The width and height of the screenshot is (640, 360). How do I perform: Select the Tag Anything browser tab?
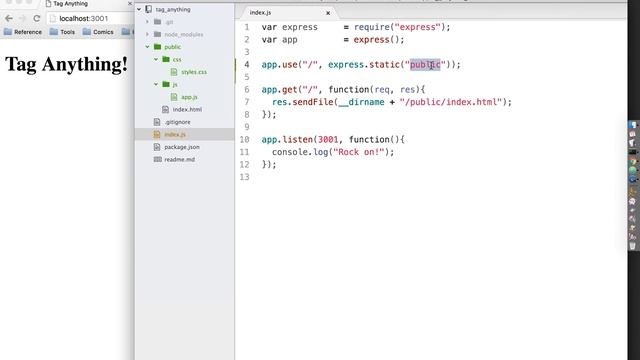pyautogui.click(x=70, y=4)
